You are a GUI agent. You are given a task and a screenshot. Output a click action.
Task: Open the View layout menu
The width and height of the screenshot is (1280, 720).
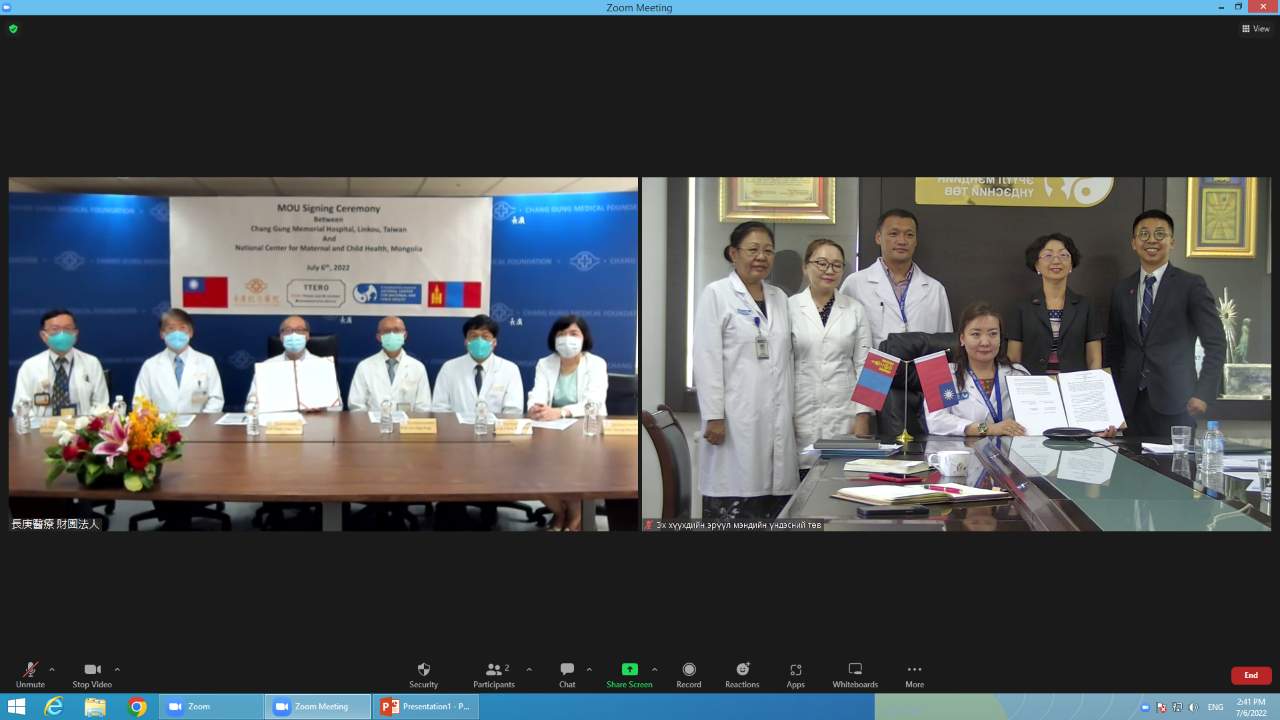1256,29
